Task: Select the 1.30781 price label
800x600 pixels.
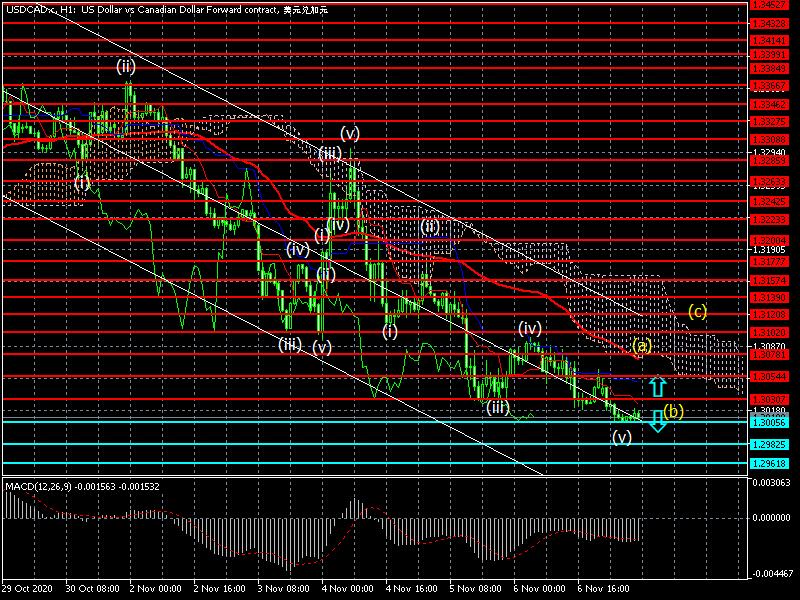Action: (x=769, y=354)
